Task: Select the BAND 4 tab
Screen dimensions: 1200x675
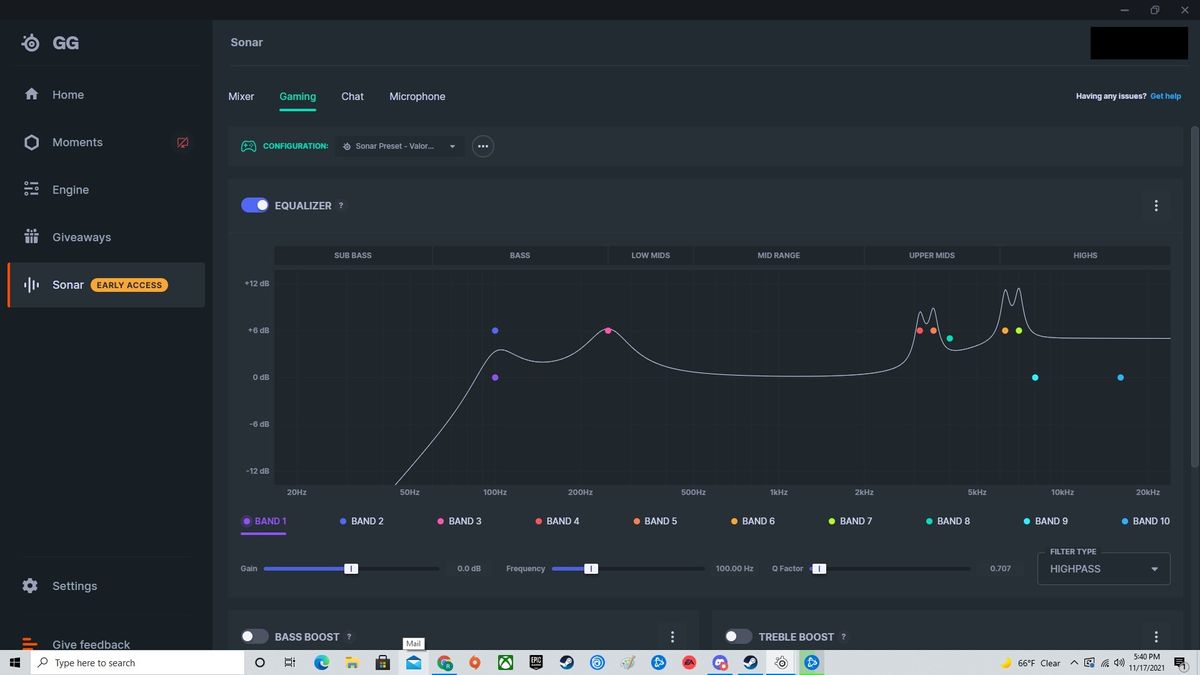Action: coord(557,521)
